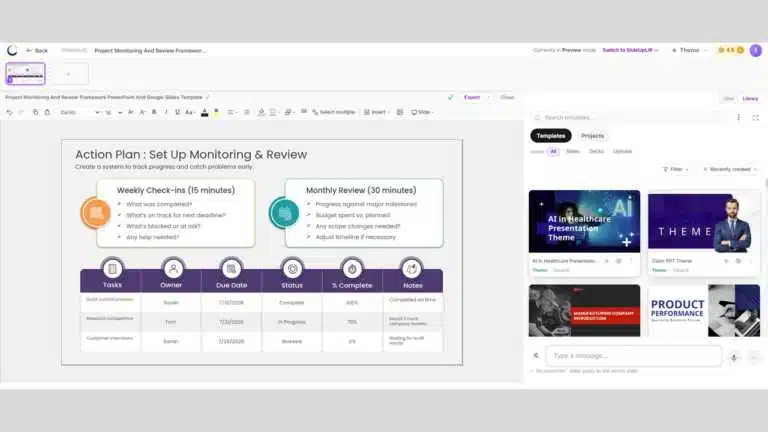The width and height of the screenshot is (768, 432).
Task: Click the undo arrow in the toolbar
Action: [x=9, y=112]
